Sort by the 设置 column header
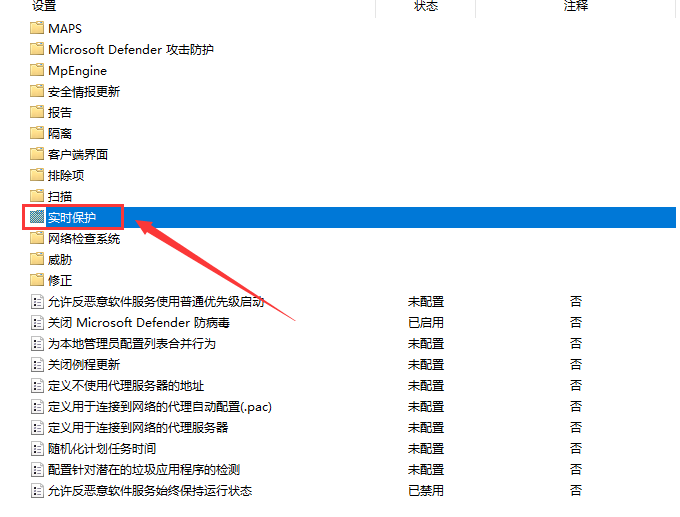The height and width of the screenshot is (517, 680). tap(44, 6)
